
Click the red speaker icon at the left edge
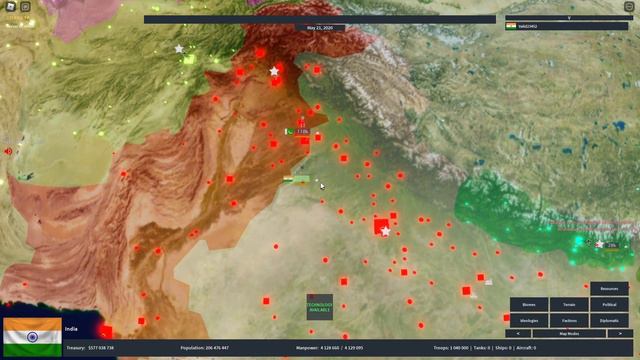click(x=7, y=151)
